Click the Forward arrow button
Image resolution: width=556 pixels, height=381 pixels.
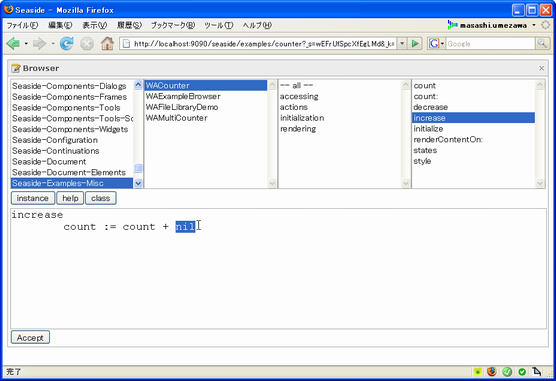39,44
